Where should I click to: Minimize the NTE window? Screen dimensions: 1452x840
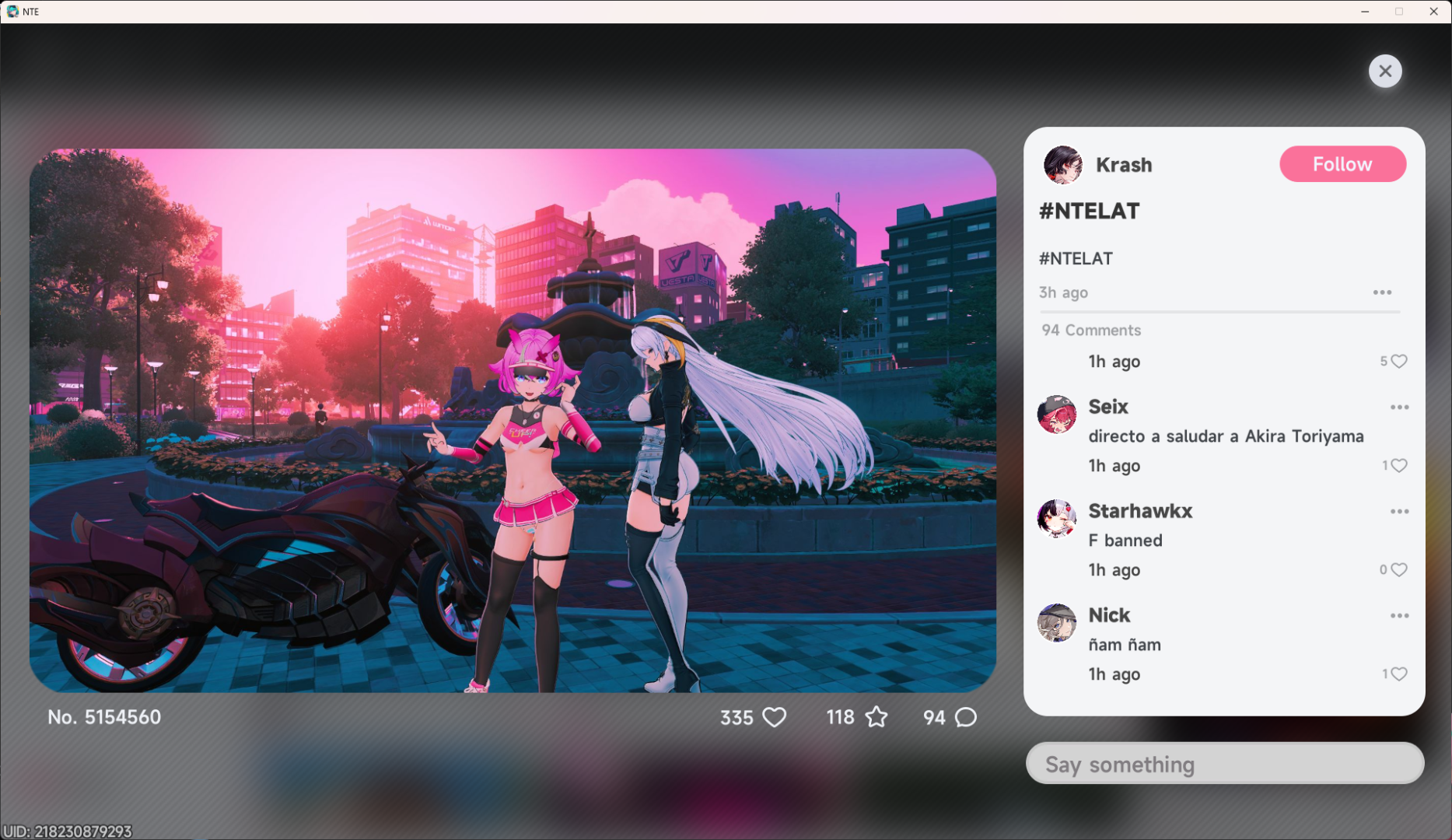(x=1365, y=12)
